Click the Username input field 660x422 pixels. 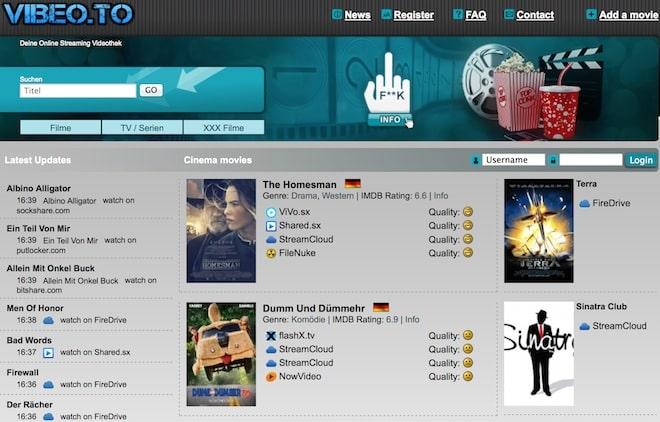[x=513, y=160]
